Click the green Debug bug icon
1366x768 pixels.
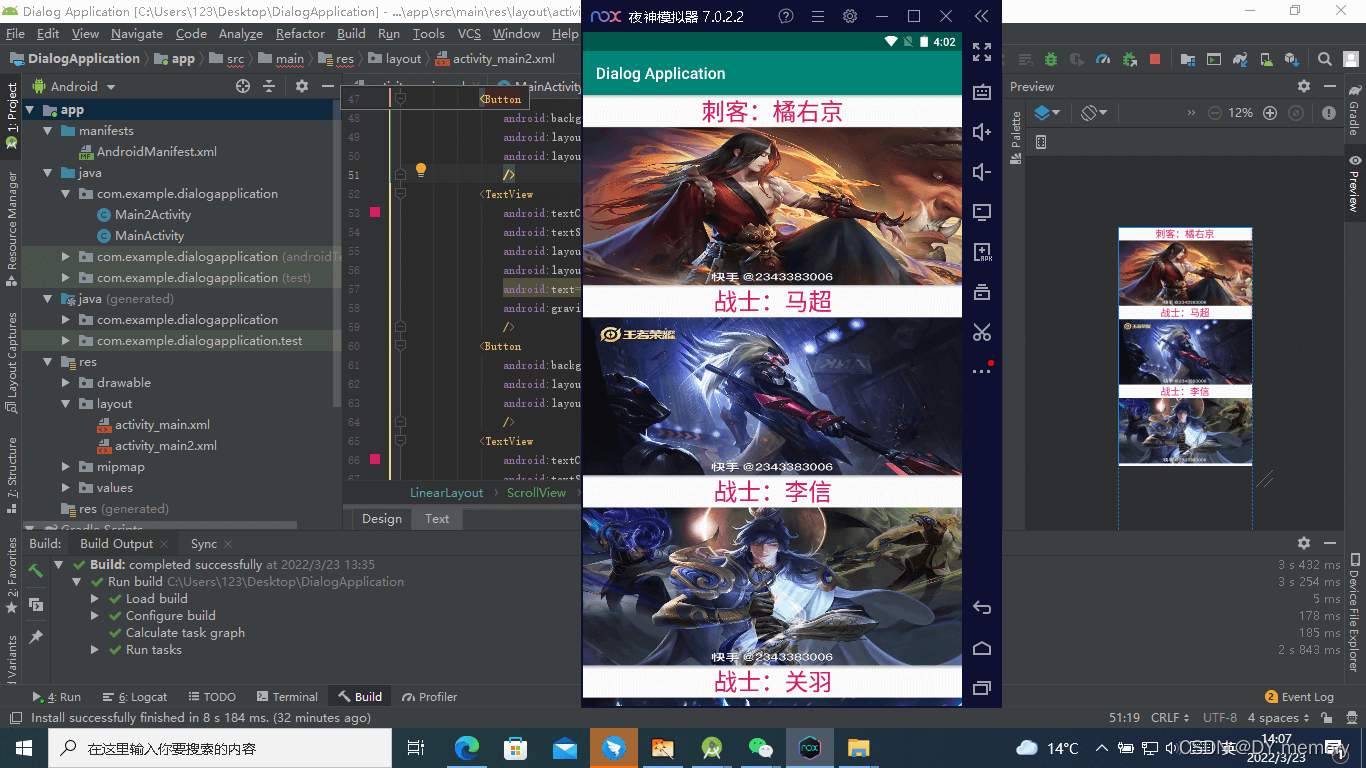point(1051,59)
